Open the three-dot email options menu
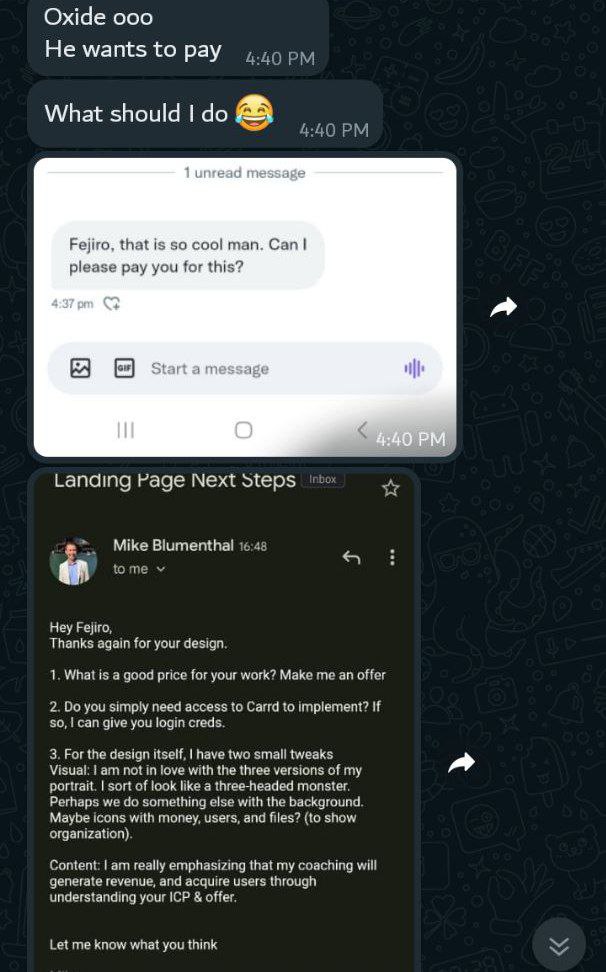 point(392,557)
